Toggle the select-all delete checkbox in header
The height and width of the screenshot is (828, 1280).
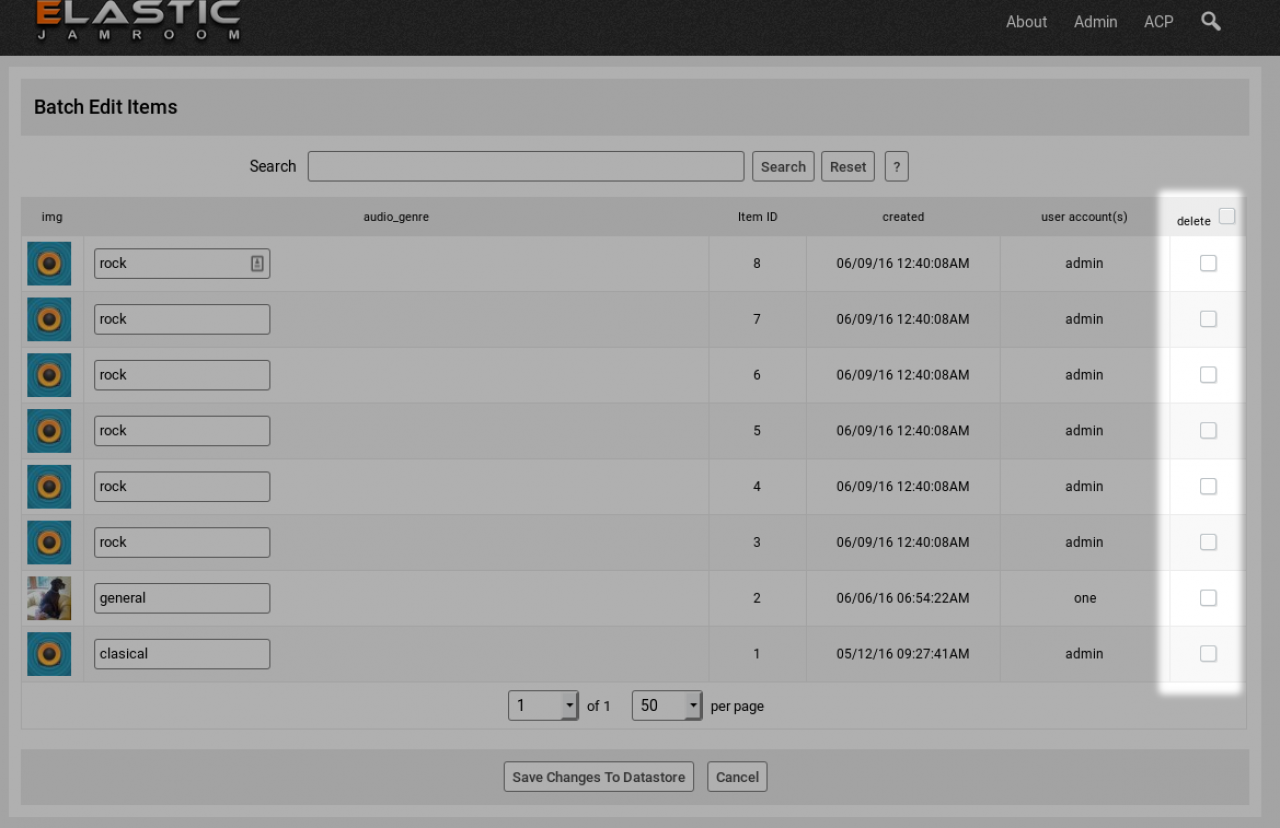1227,216
